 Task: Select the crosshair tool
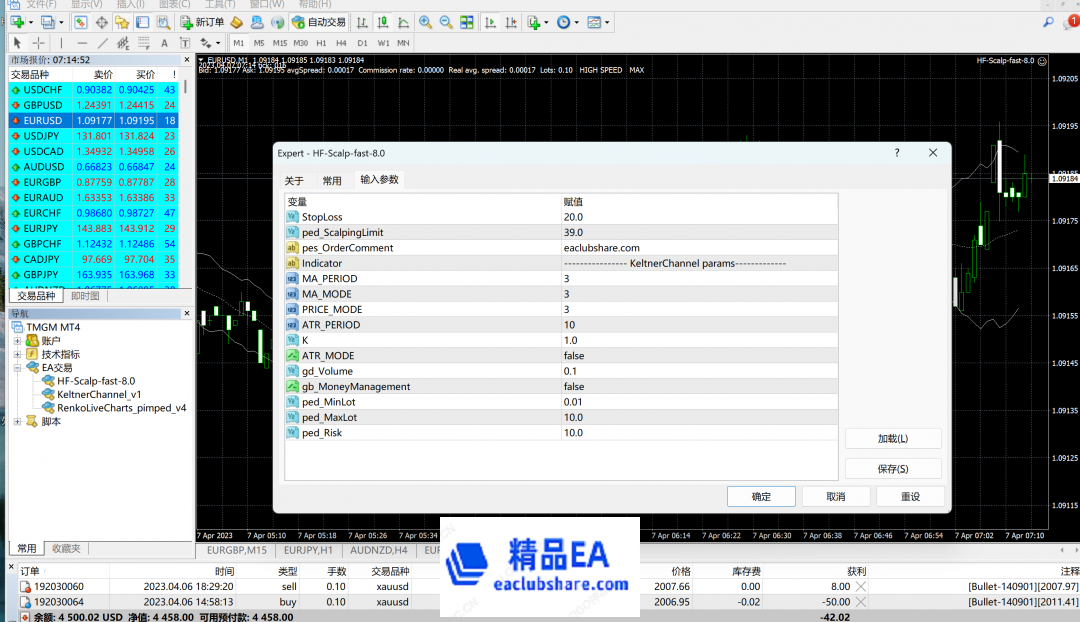coord(37,43)
